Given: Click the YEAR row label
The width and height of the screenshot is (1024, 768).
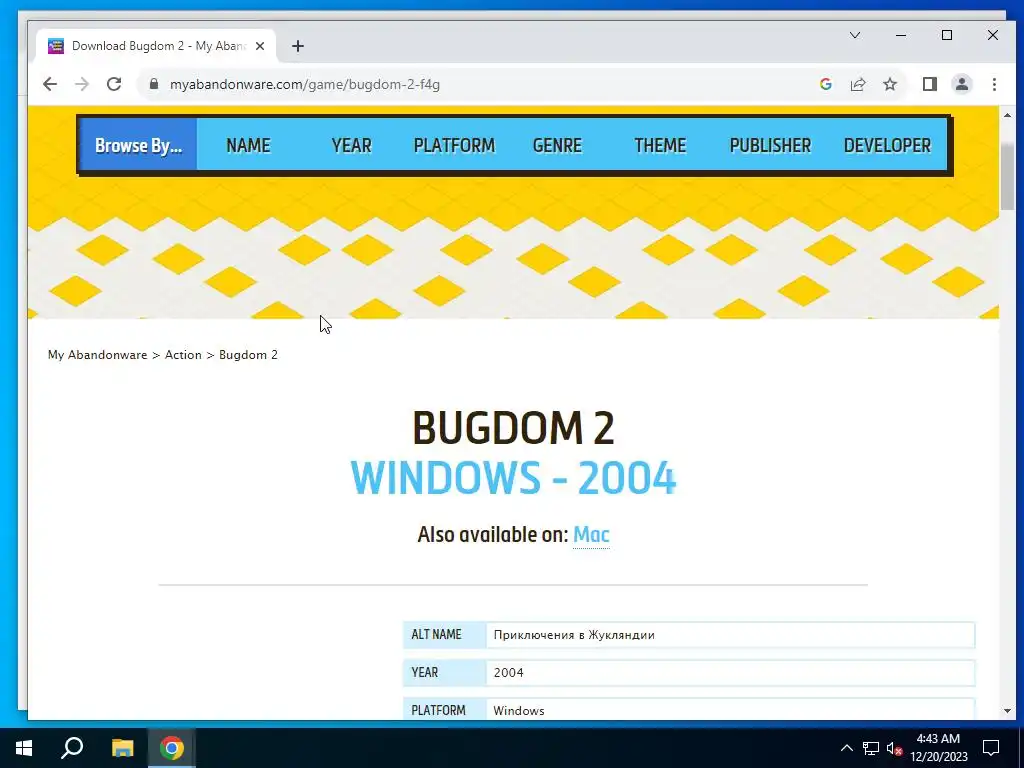Looking at the screenshot, I should [424, 673].
